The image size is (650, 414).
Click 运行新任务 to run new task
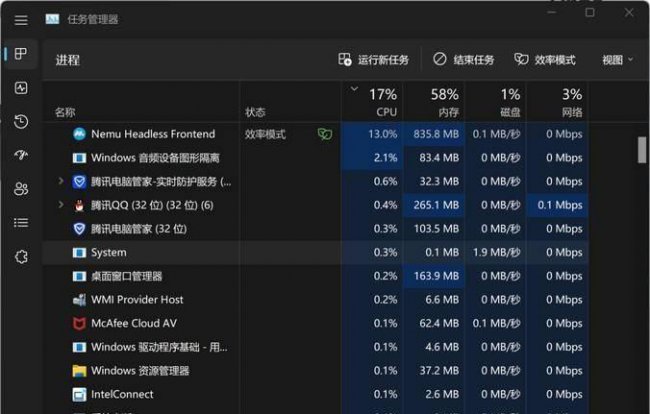pos(373,60)
